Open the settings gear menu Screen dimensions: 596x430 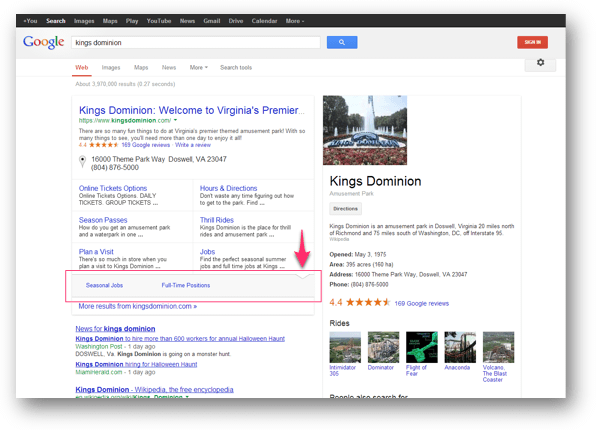click(540, 63)
